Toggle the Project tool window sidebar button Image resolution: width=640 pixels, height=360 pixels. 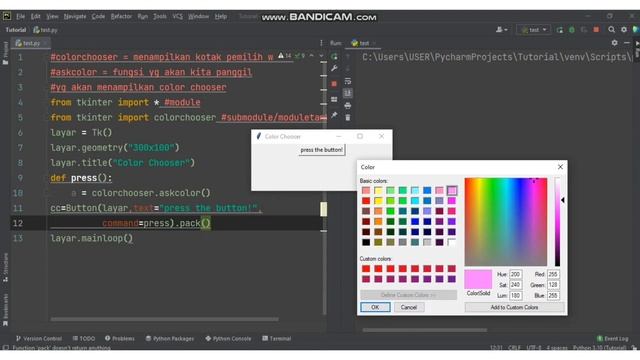pos(5,53)
